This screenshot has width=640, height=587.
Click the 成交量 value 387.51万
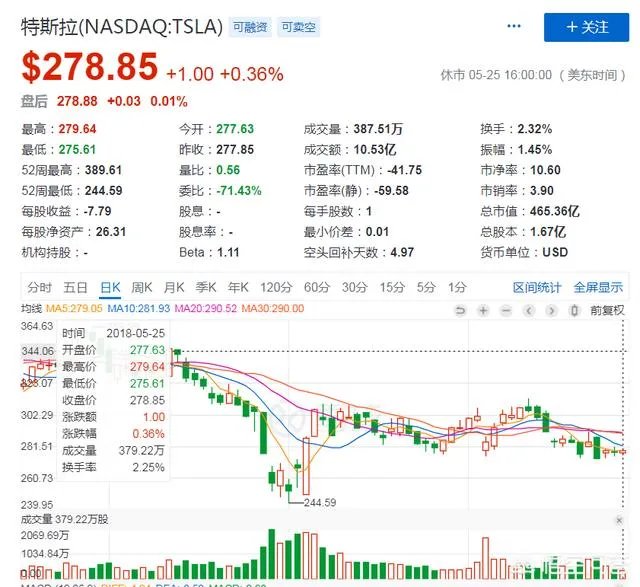click(378, 129)
